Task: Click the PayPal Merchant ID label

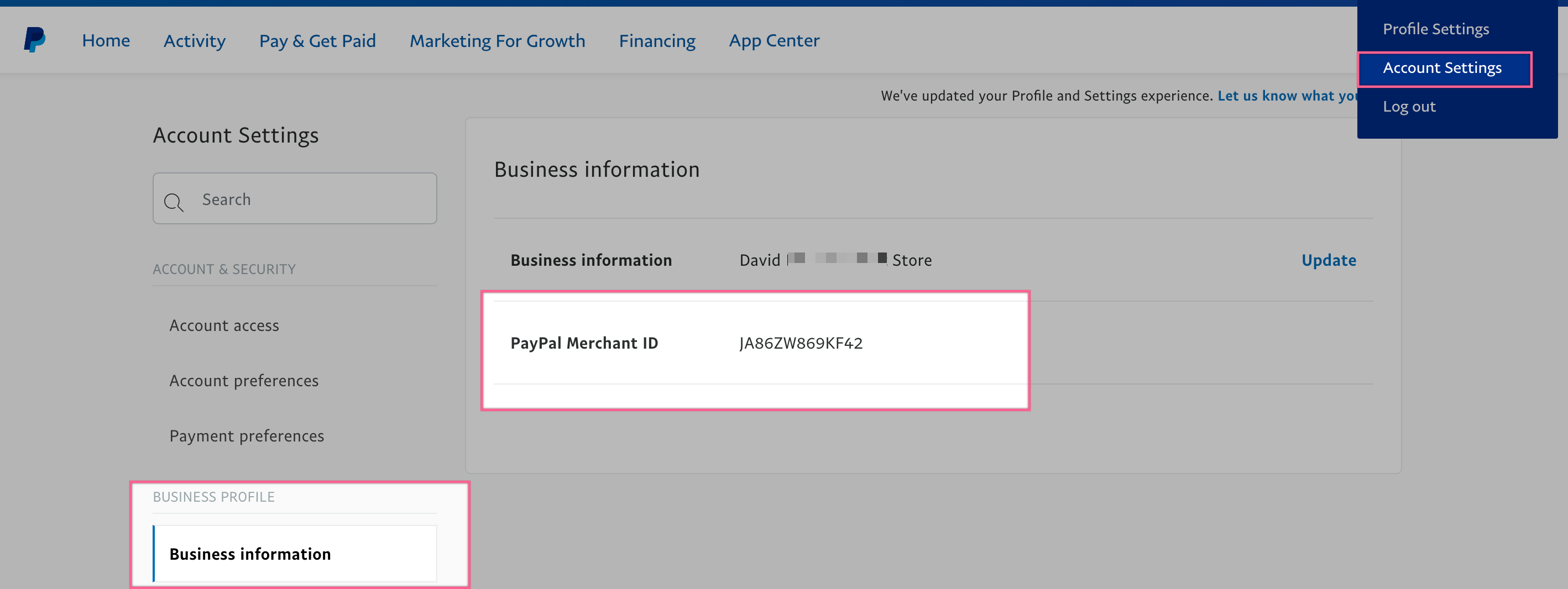Action: (584, 343)
